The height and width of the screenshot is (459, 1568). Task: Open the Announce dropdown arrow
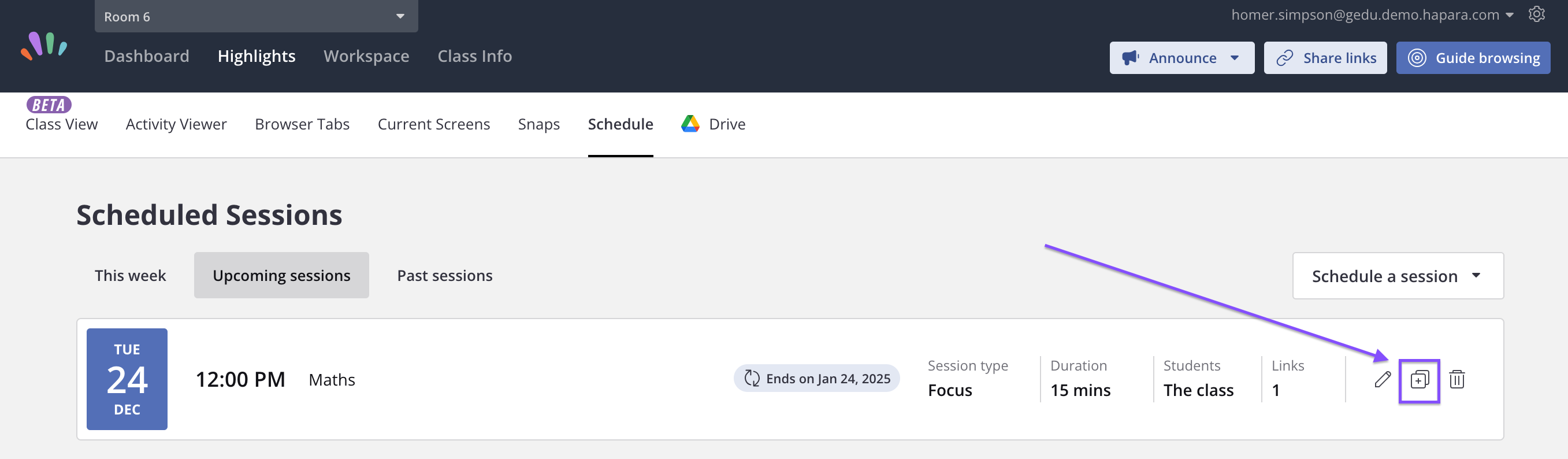click(x=1235, y=58)
